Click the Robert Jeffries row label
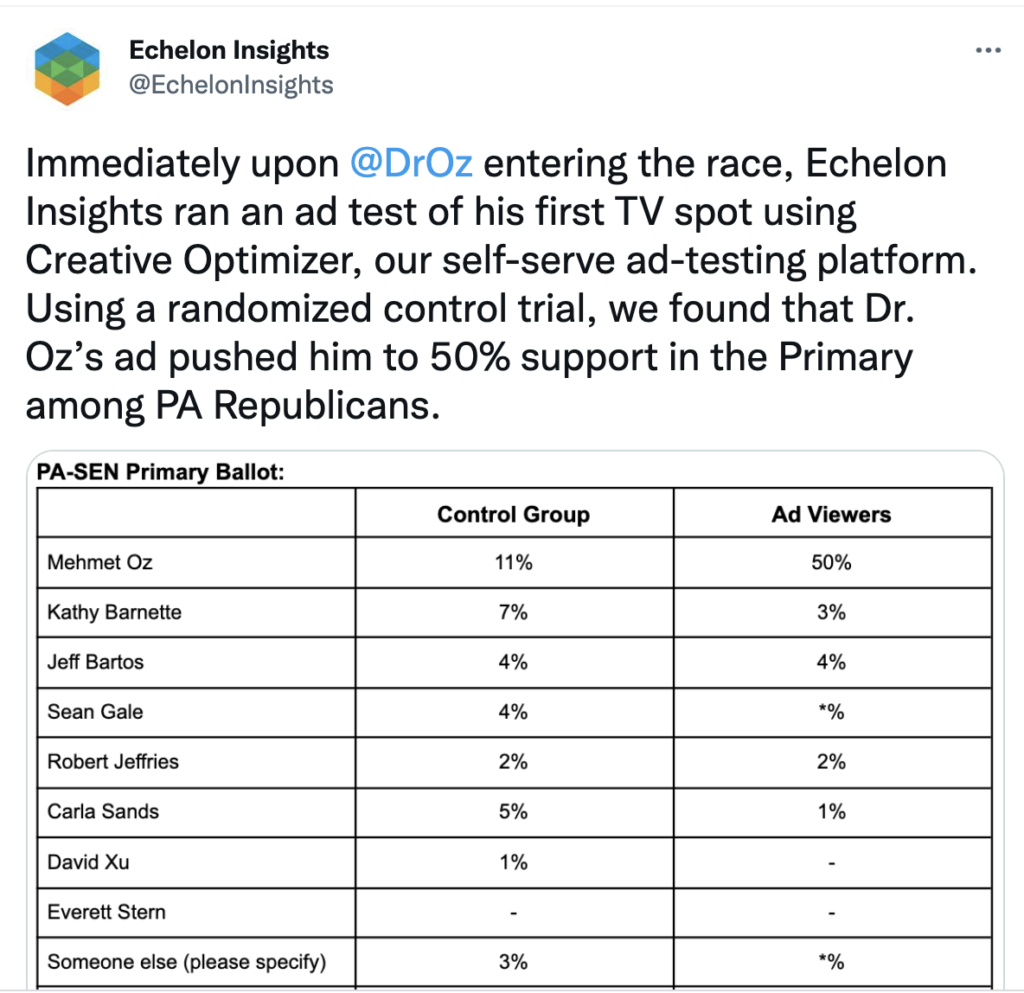 pyautogui.click(x=113, y=762)
